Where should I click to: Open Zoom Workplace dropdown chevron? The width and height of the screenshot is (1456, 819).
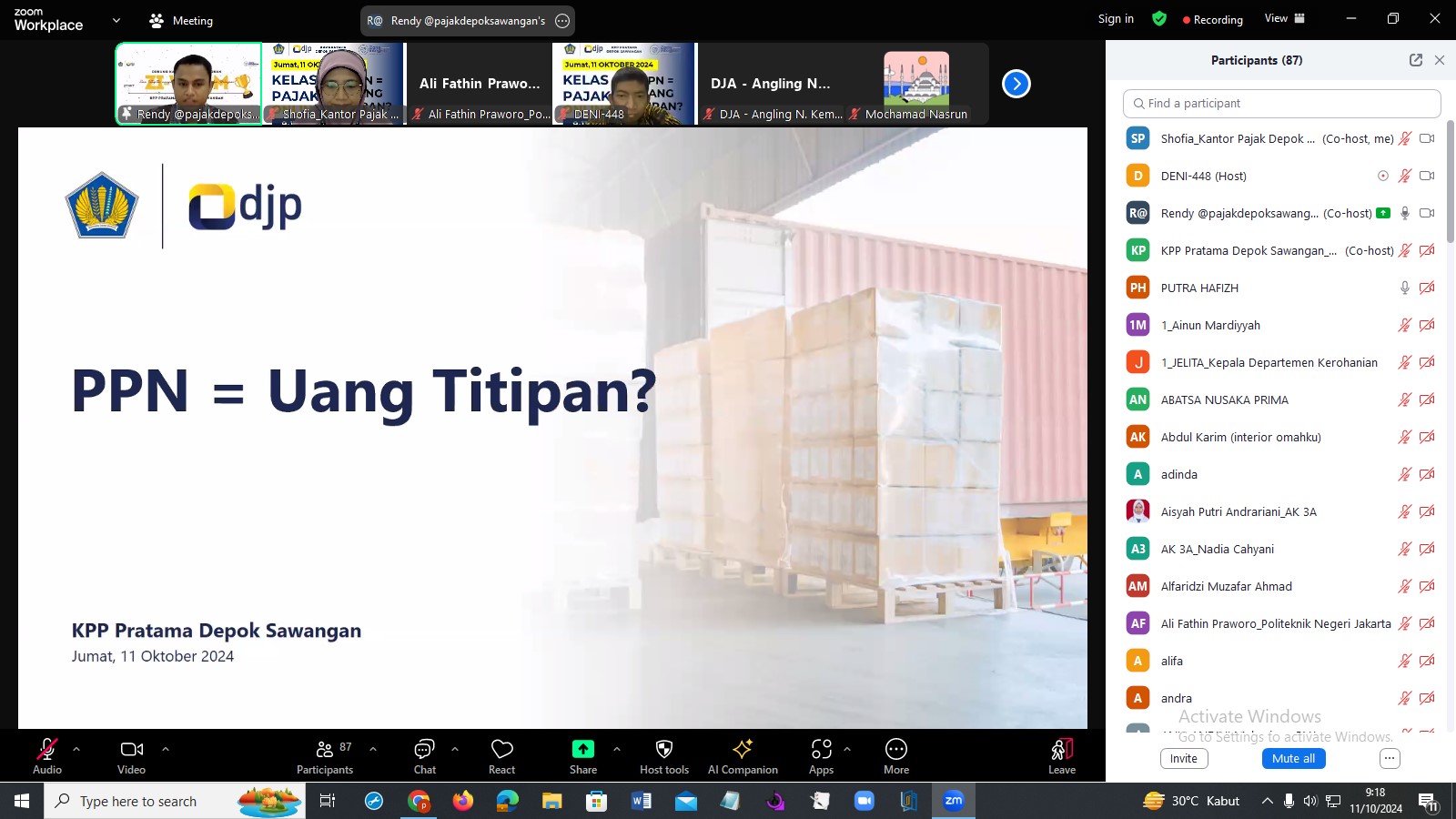[116, 20]
